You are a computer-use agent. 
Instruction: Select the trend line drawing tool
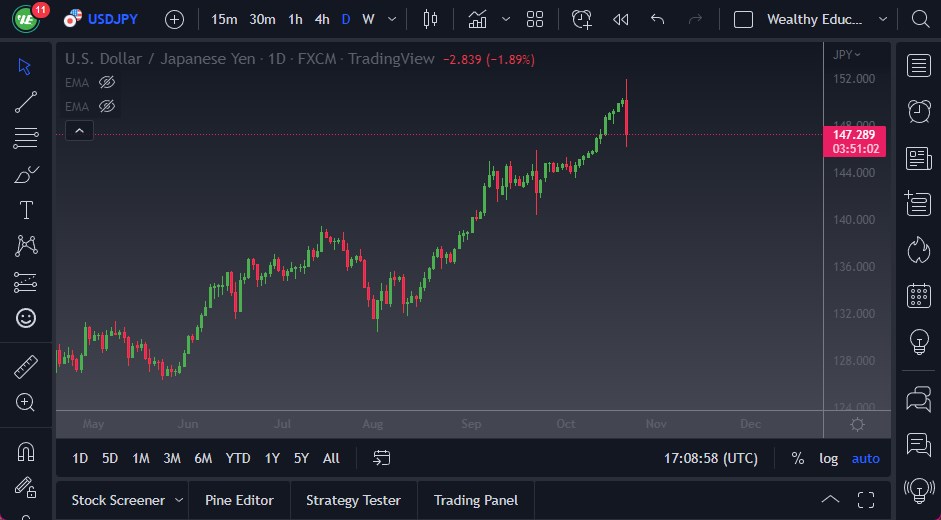pos(26,101)
